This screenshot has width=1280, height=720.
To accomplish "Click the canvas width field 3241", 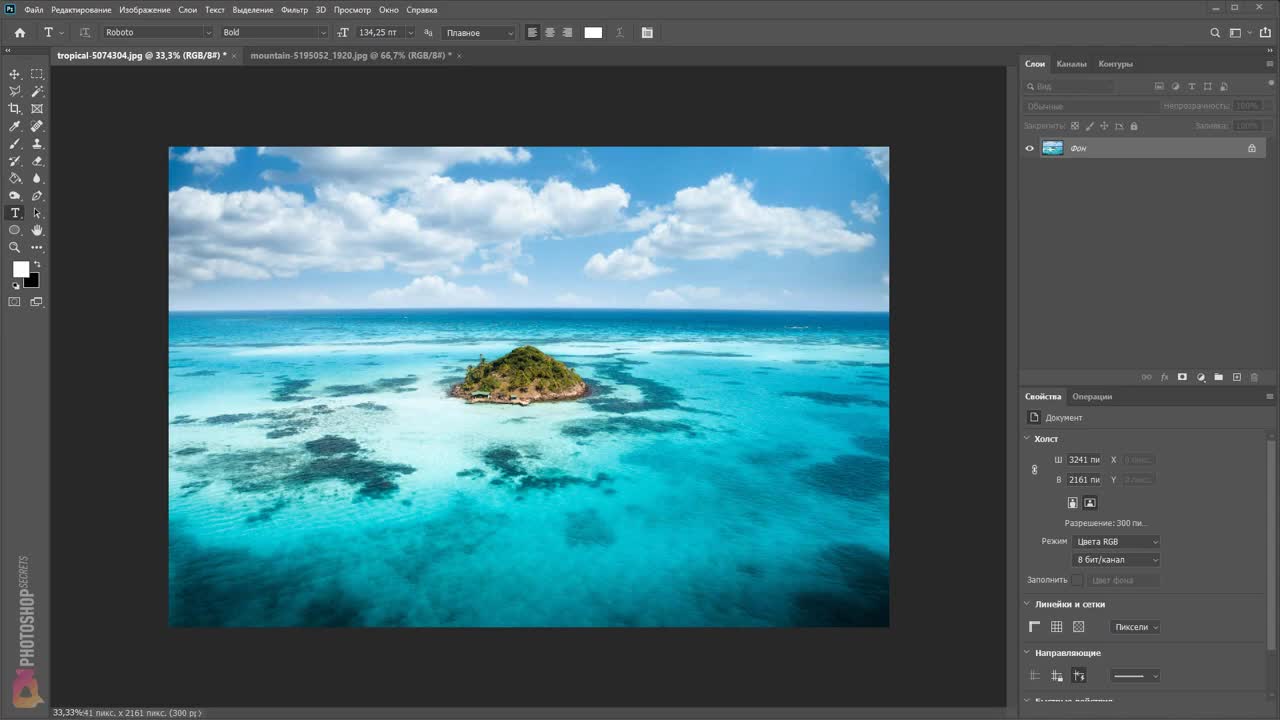I will (x=1083, y=460).
